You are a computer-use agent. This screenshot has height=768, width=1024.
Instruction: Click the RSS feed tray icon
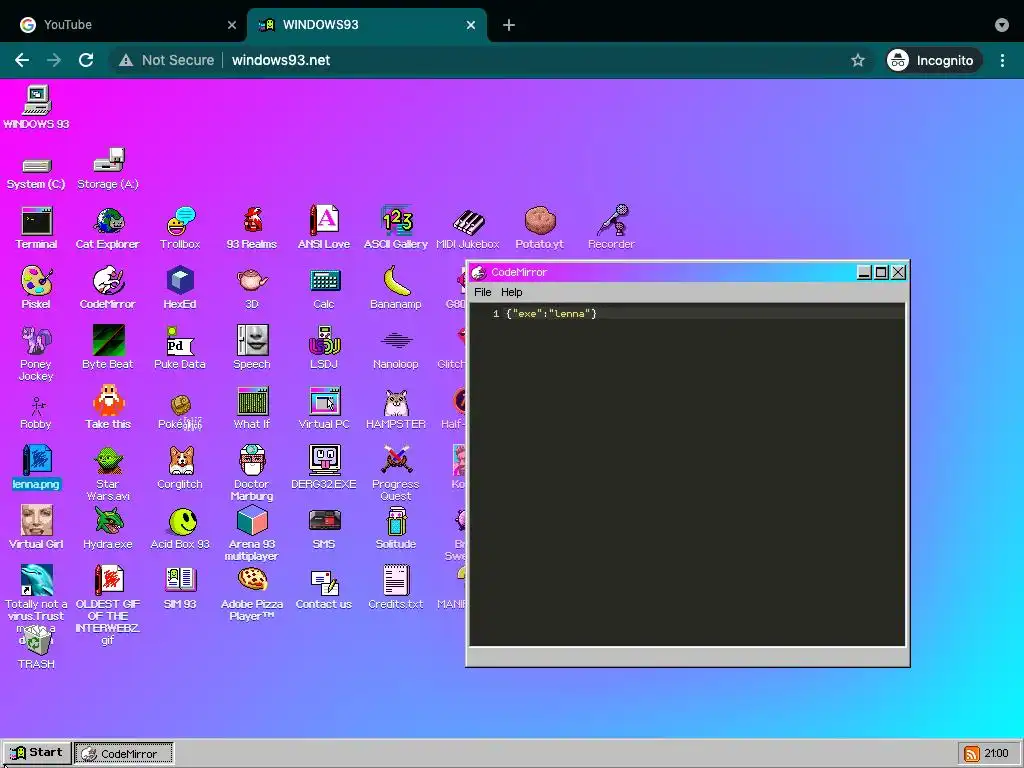(971, 754)
